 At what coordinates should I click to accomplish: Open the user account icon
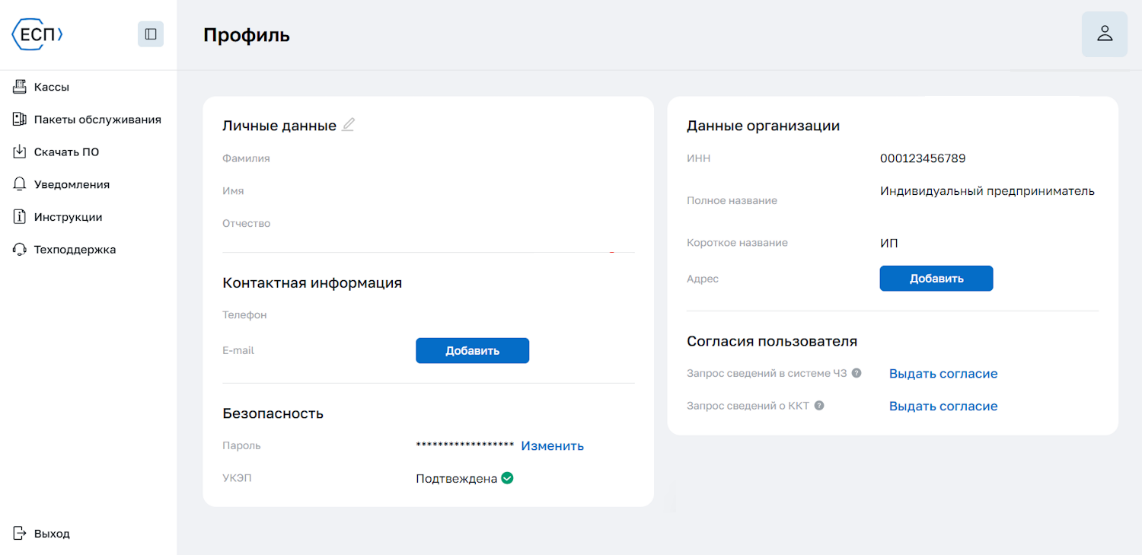click(1104, 34)
